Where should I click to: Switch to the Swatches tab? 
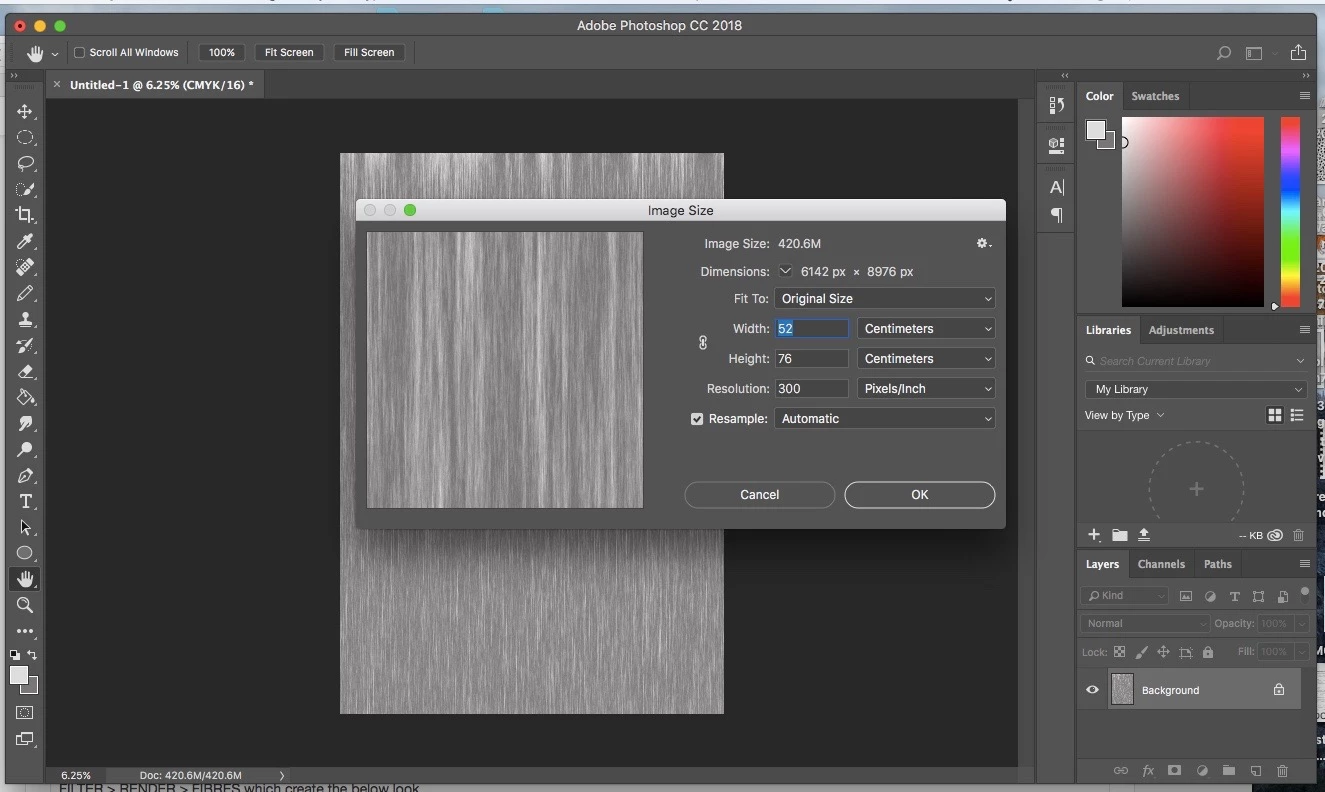1155,97
